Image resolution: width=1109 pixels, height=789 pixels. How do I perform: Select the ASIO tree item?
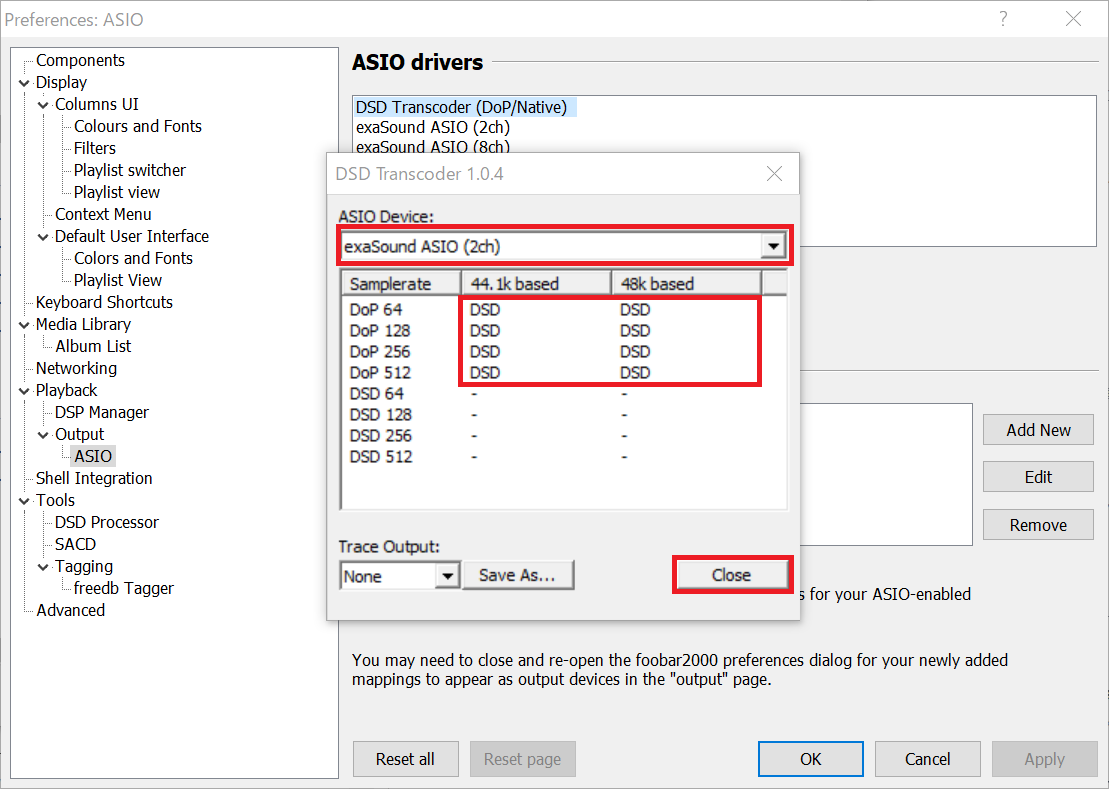click(93, 457)
